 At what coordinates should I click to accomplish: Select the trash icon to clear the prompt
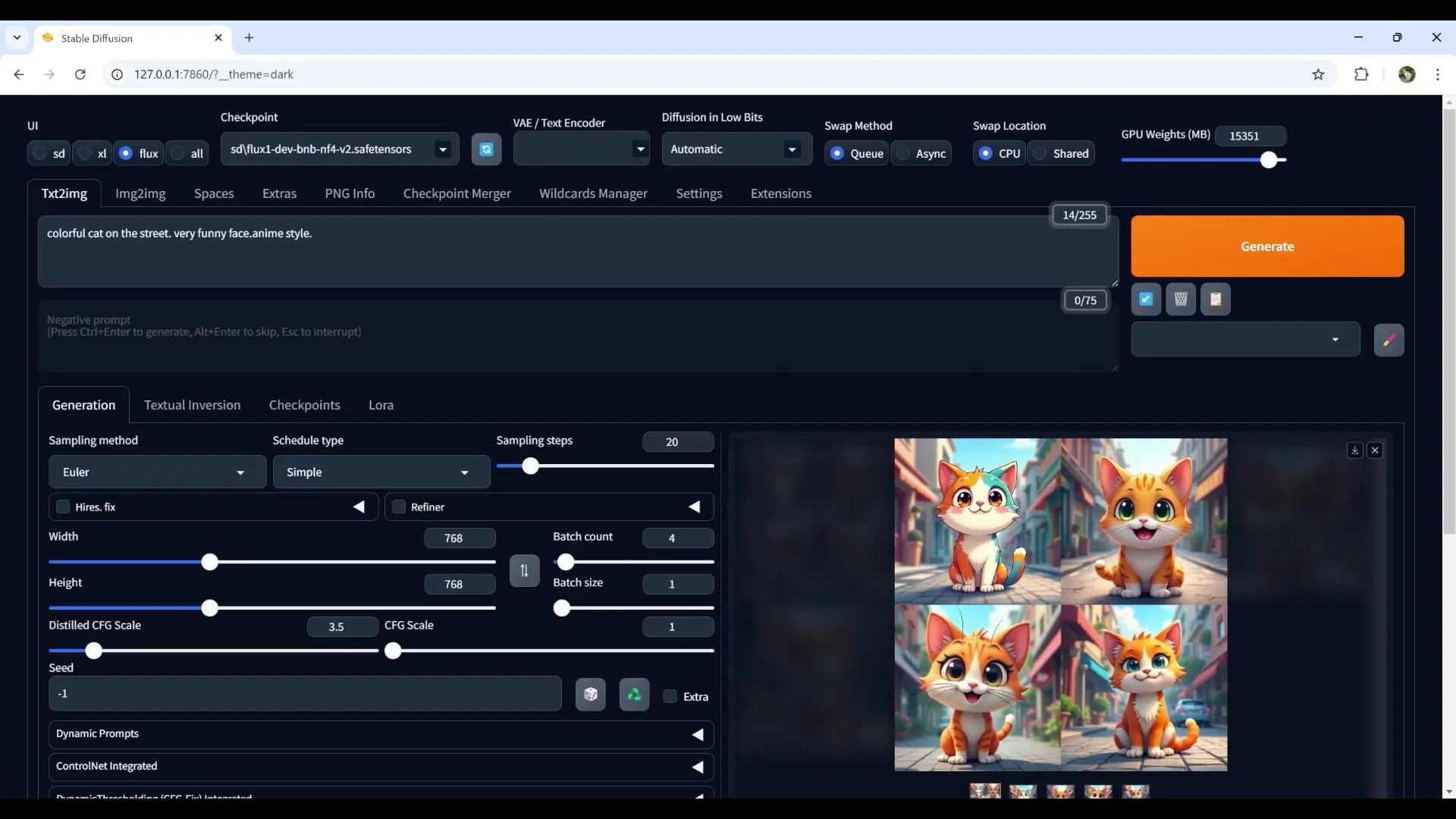[1180, 299]
